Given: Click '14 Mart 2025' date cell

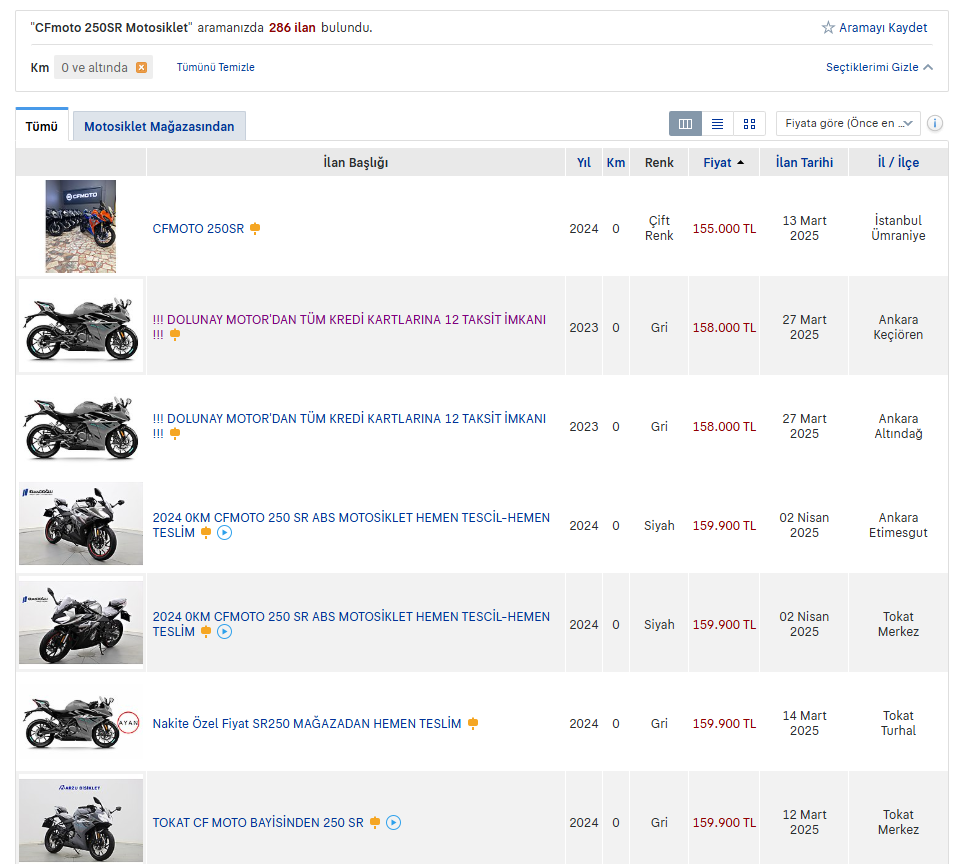Looking at the screenshot, I should pyautogui.click(x=804, y=723).
